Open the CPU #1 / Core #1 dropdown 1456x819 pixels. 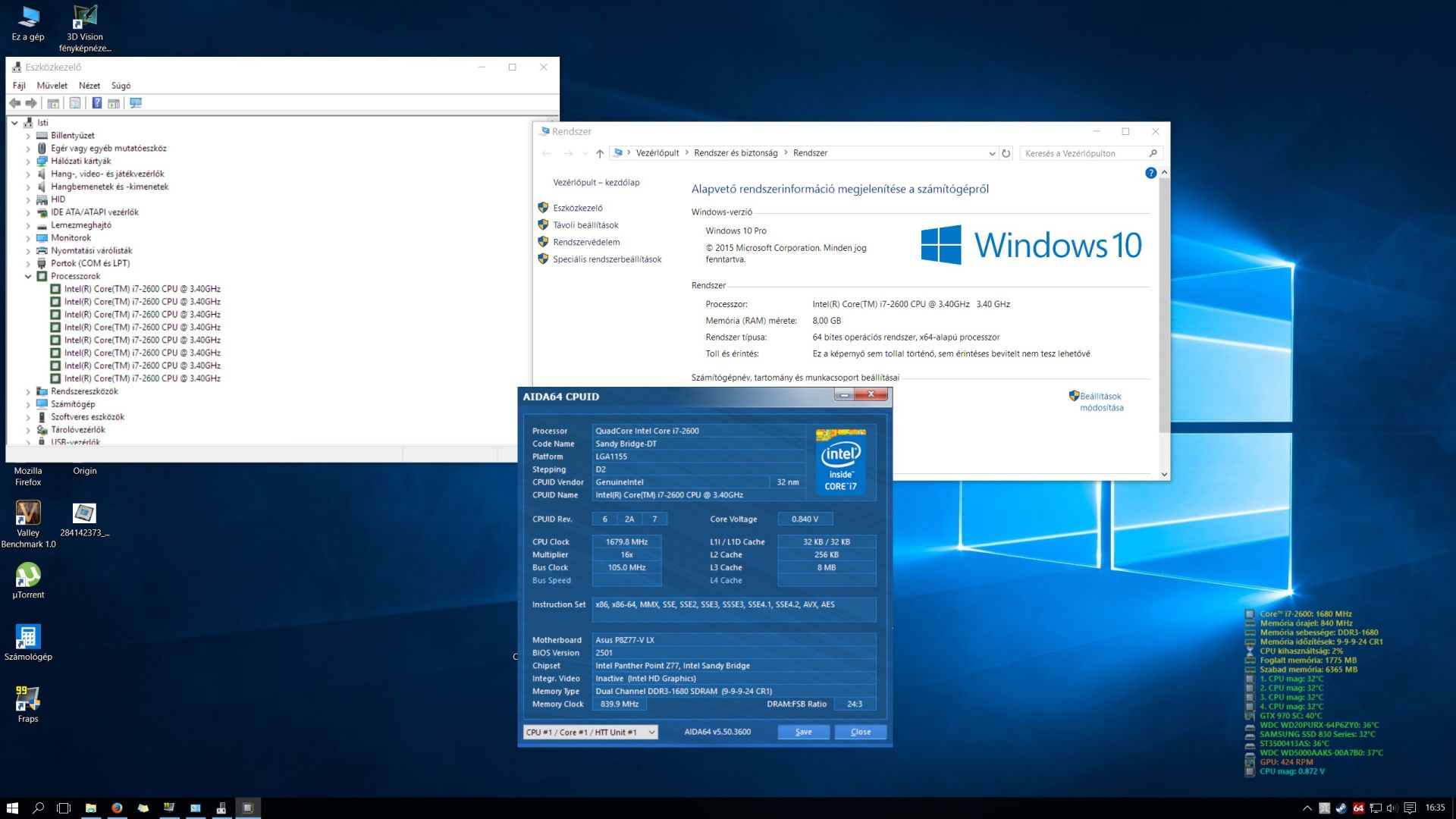[590, 733]
